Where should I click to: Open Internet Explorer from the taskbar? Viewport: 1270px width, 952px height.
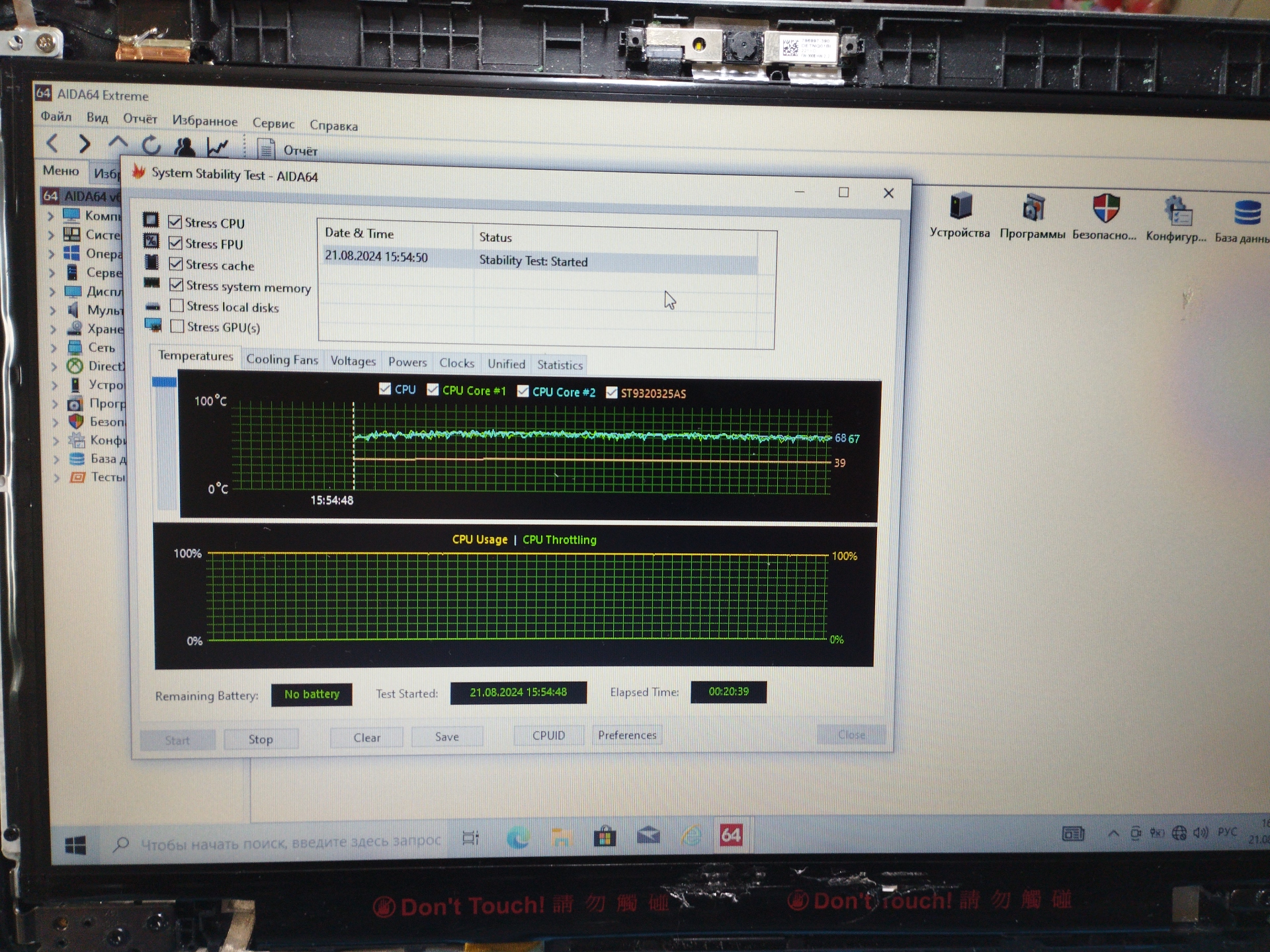(691, 836)
